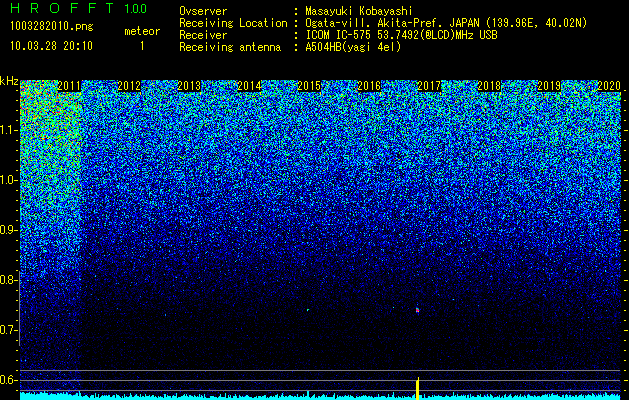Click the 2020 time marker
The height and width of the screenshot is (400, 629).
pyautogui.click(x=609, y=86)
